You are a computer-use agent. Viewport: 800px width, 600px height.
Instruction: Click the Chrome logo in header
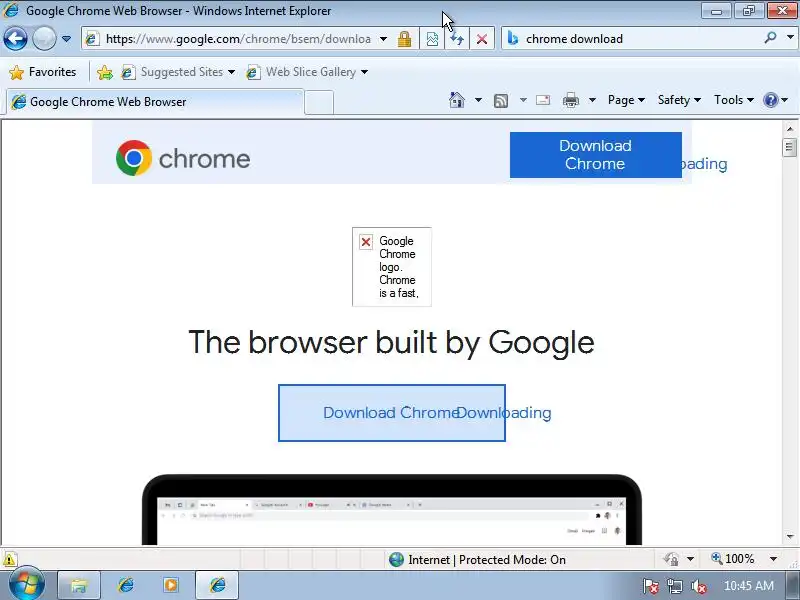183,158
